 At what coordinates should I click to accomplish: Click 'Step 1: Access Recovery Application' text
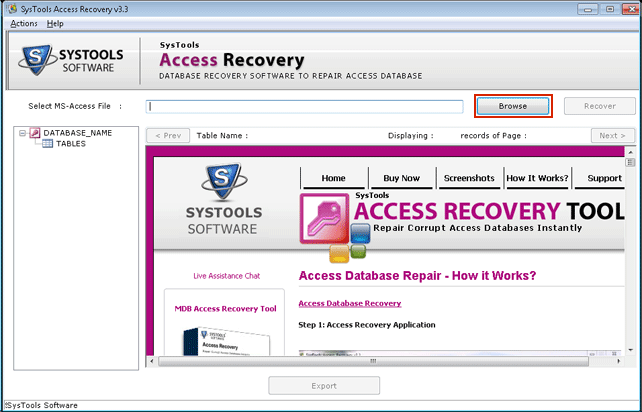tap(367, 325)
